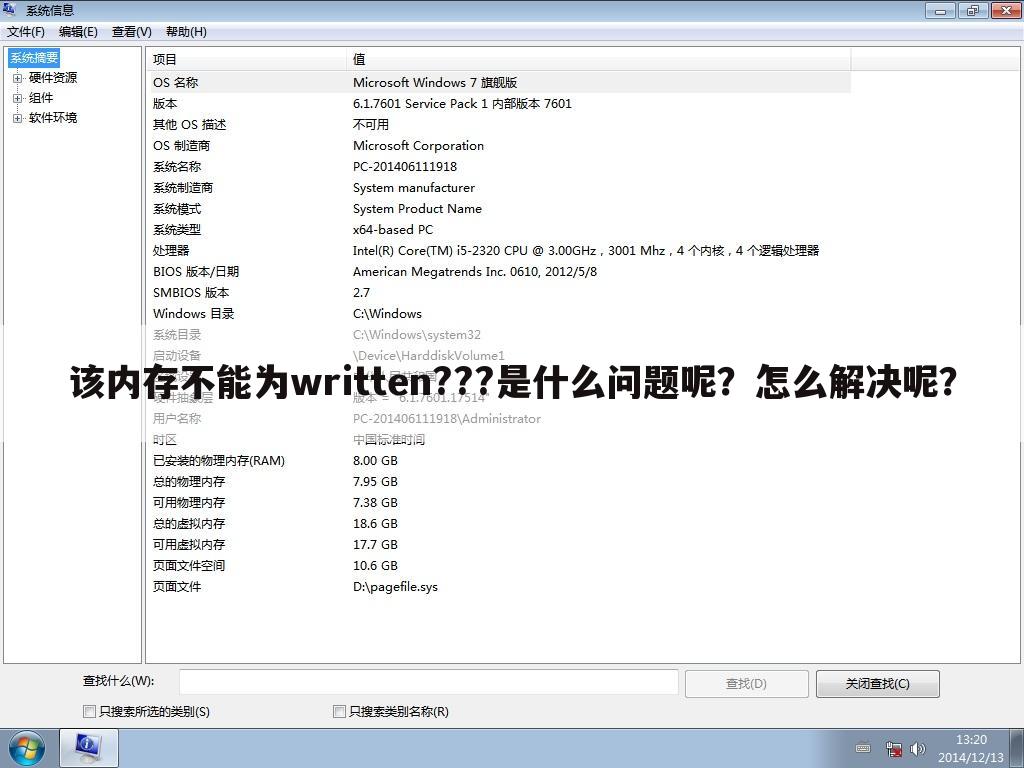Open the 查看(V) menu

131,31
